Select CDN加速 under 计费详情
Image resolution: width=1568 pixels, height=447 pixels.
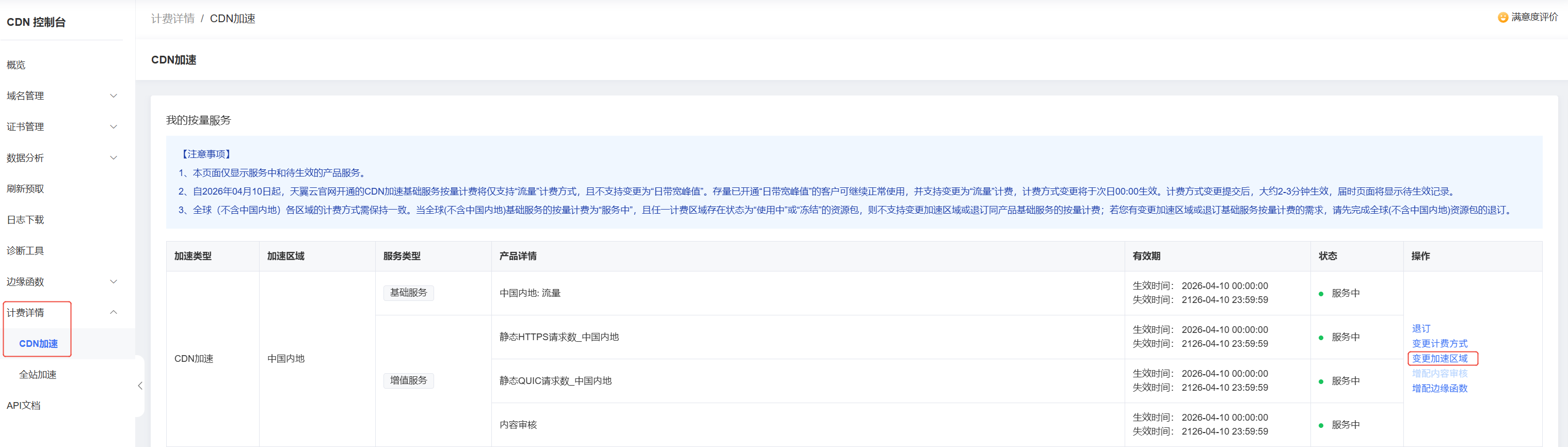click(x=38, y=343)
